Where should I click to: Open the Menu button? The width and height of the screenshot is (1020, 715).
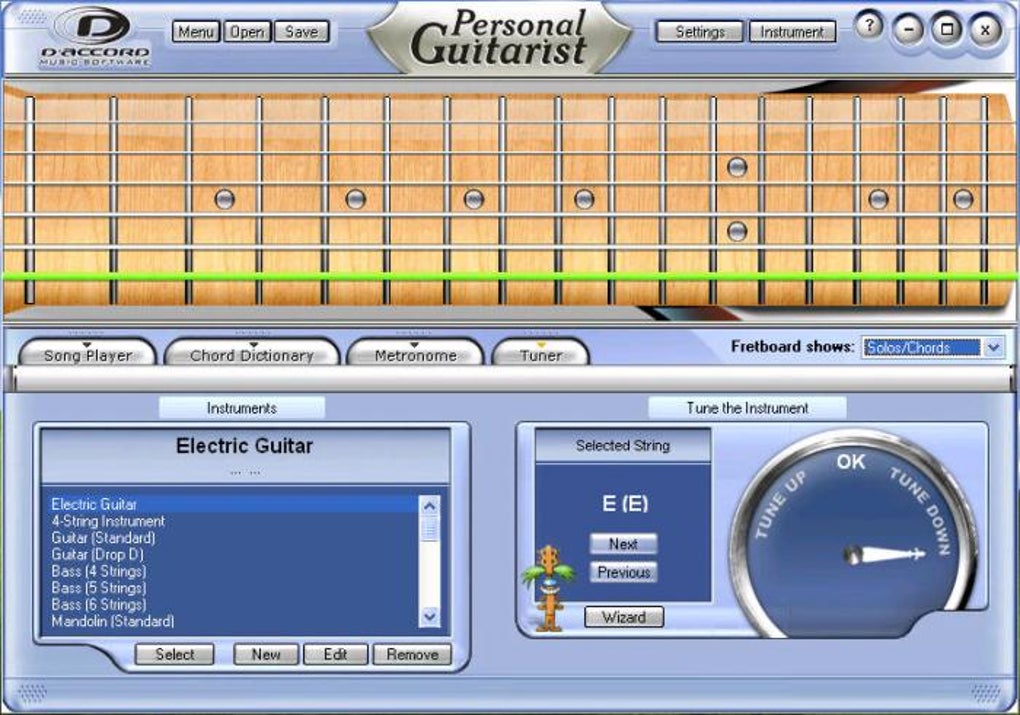click(x=196, y=31)
